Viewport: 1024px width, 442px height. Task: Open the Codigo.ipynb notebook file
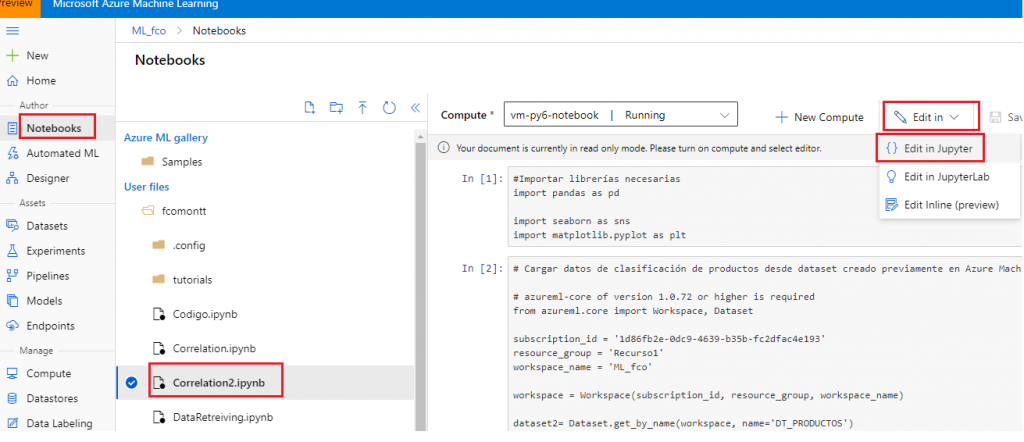[x=203, y=314]
